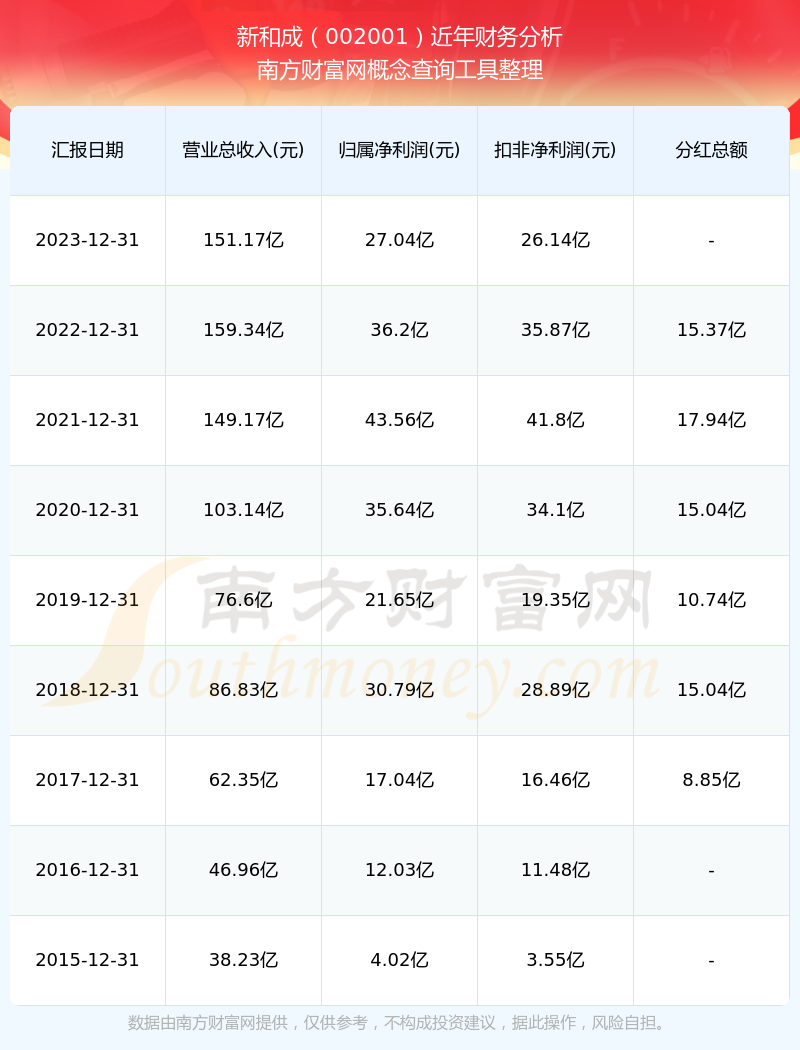800x1050 pixels.
Task: Select the 3.55亿 cell
Action: coord(556,960)
